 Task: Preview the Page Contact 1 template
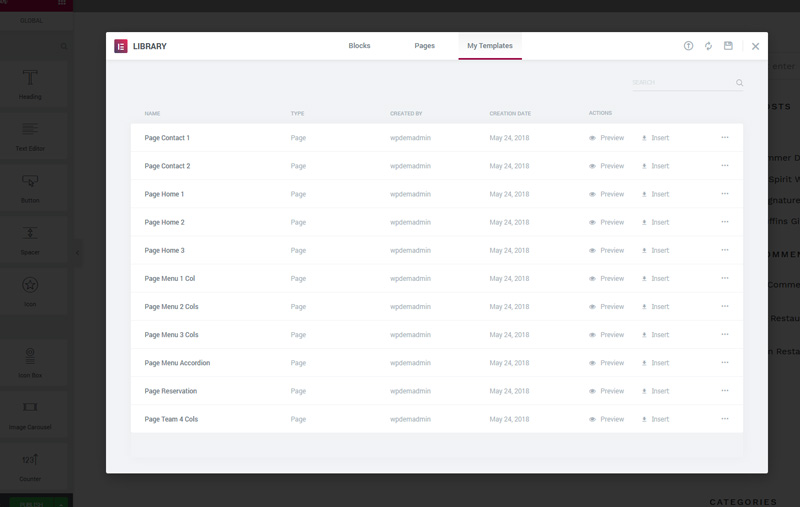pos(607,138)
